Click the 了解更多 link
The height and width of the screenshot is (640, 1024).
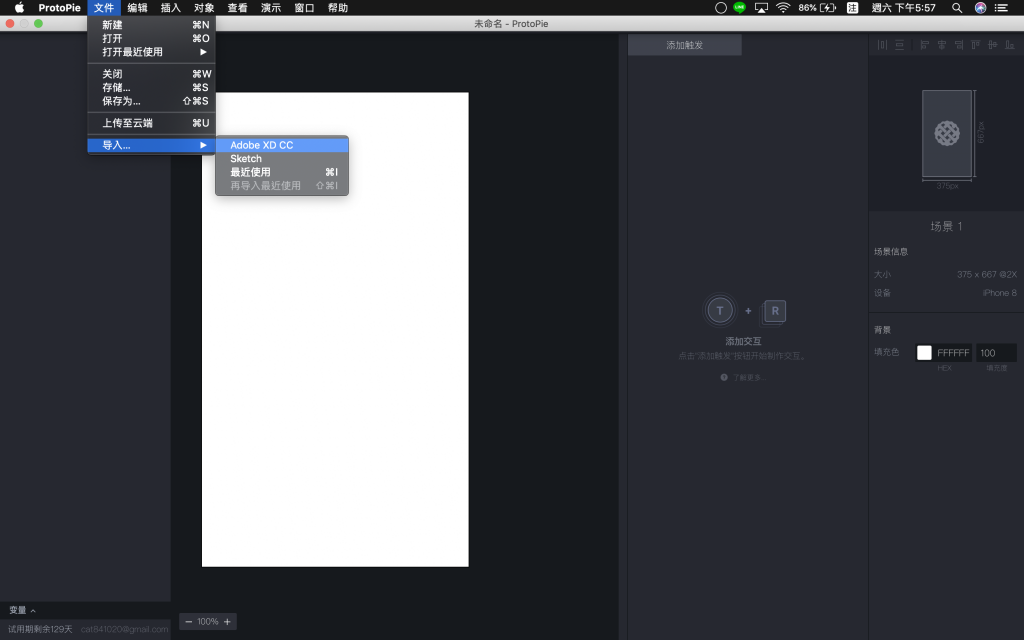(x=748, y=377)
